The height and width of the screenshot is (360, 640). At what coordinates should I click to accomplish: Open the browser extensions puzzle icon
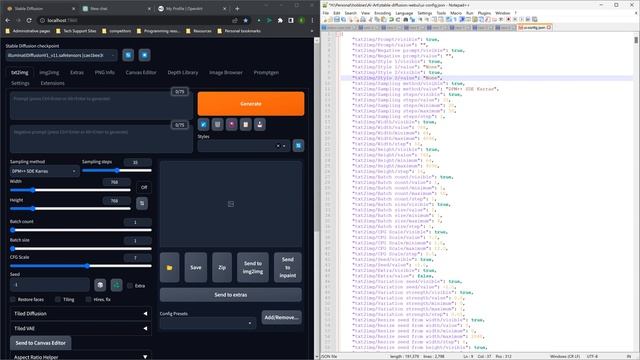point(280,20)
